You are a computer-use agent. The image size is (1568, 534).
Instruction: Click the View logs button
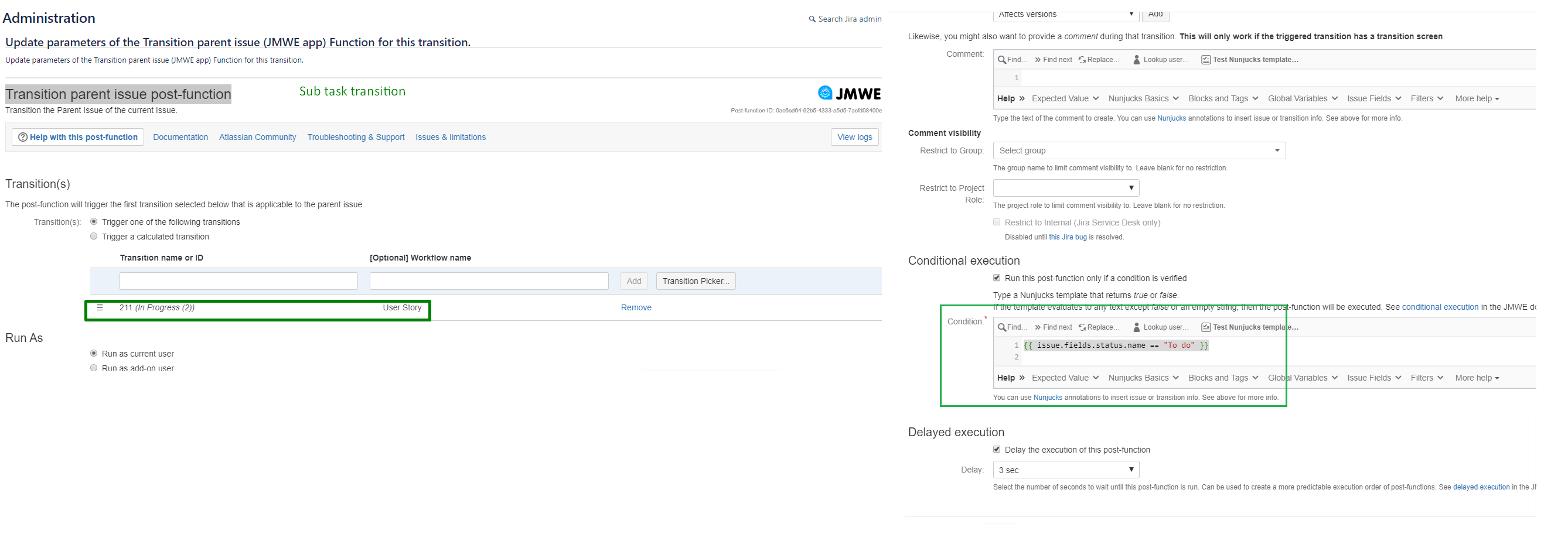click(854, 137)
